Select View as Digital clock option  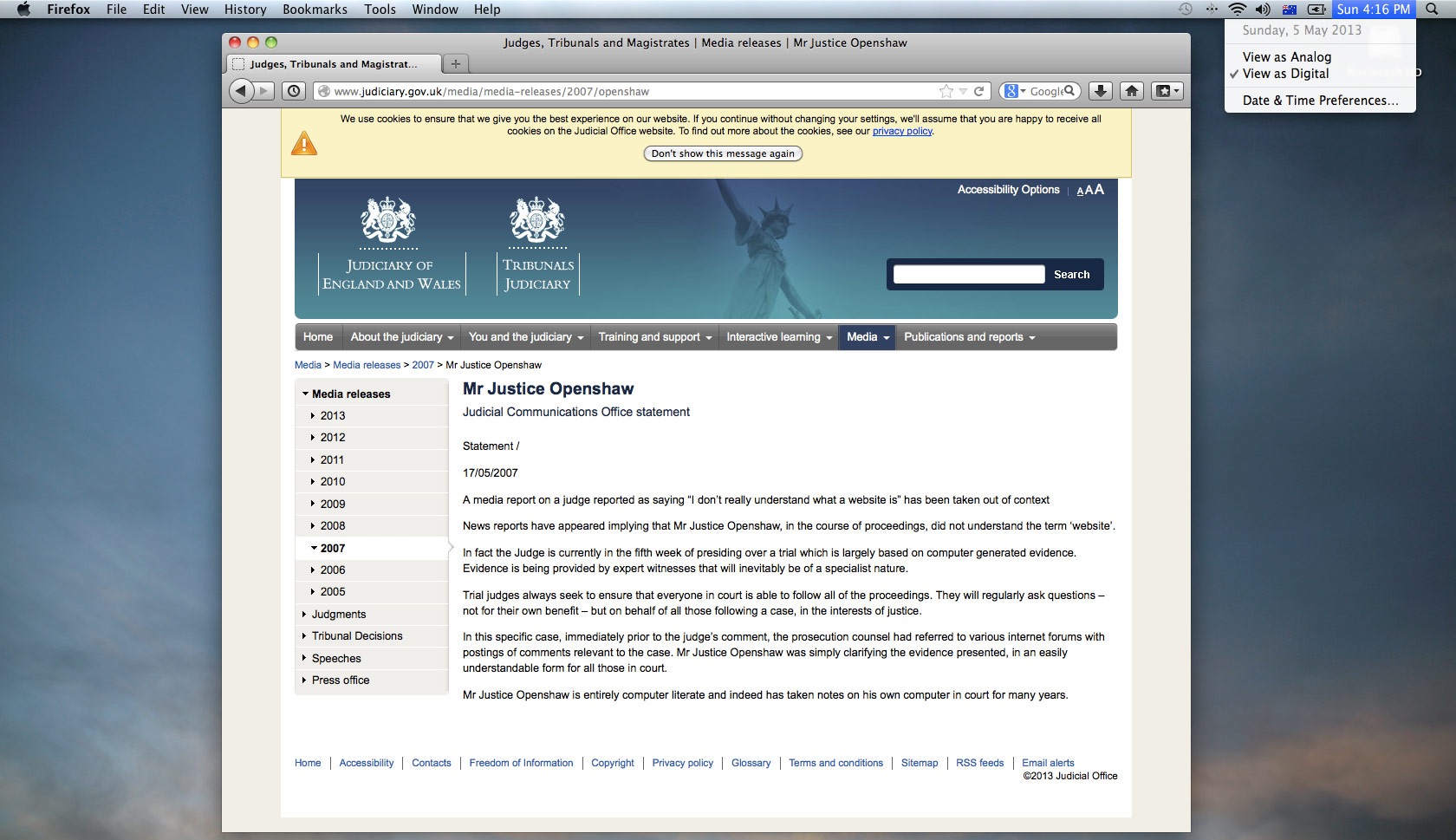(1285, 74)
